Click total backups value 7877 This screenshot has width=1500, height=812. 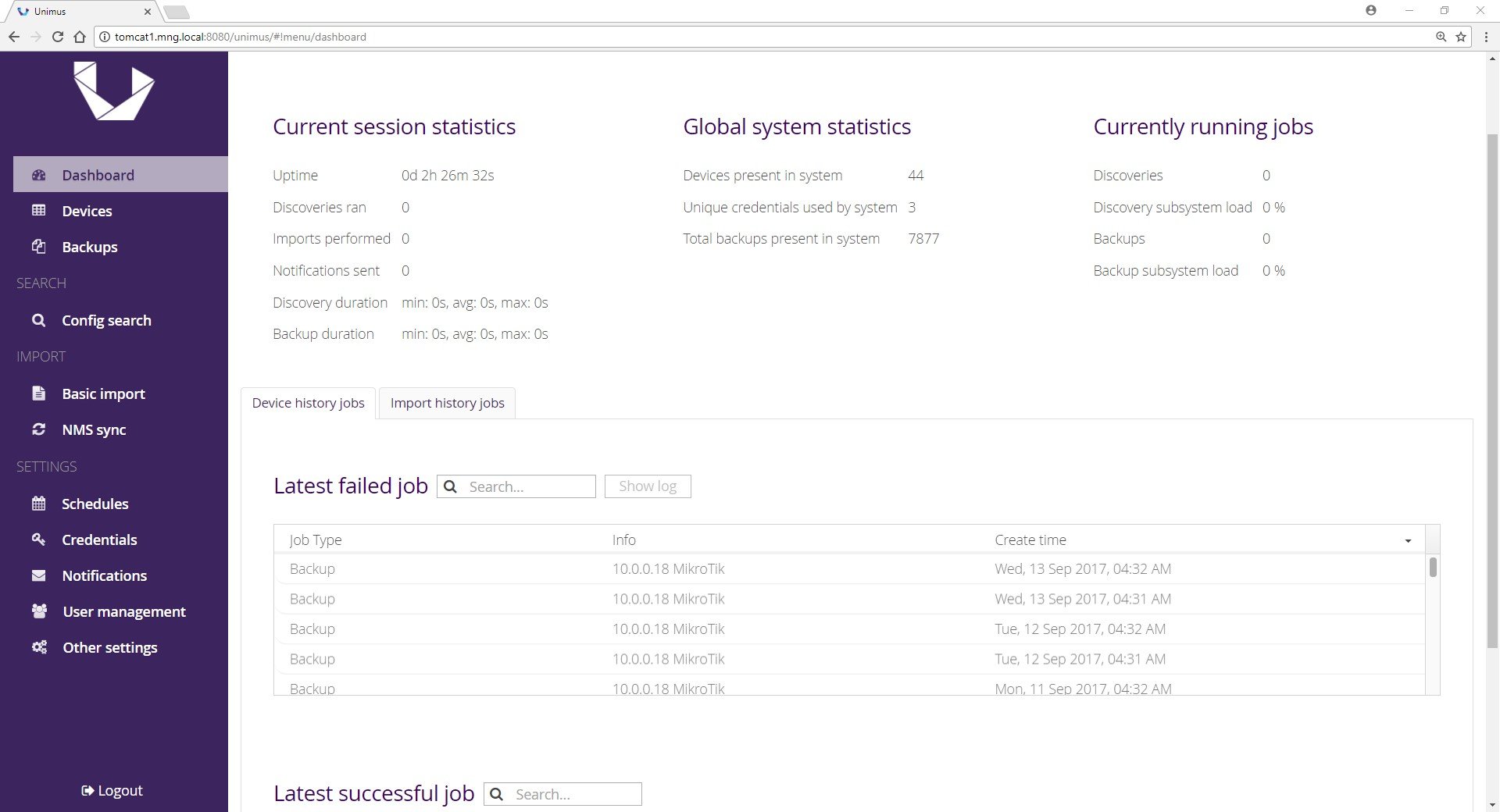(923, 239)
